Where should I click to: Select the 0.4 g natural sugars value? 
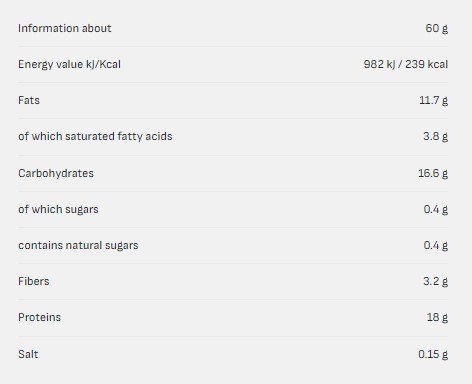(436, 245)
